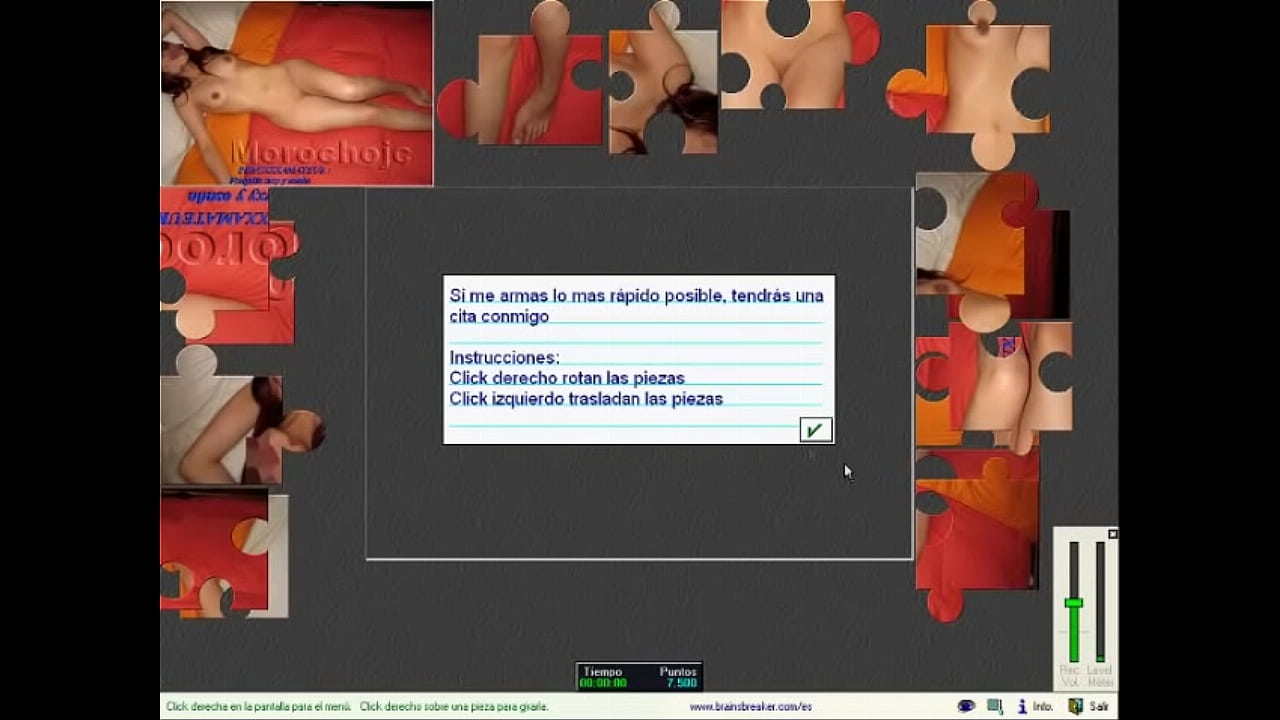
Task: Close the volume panel with its X
Action: click(1112, 534)
